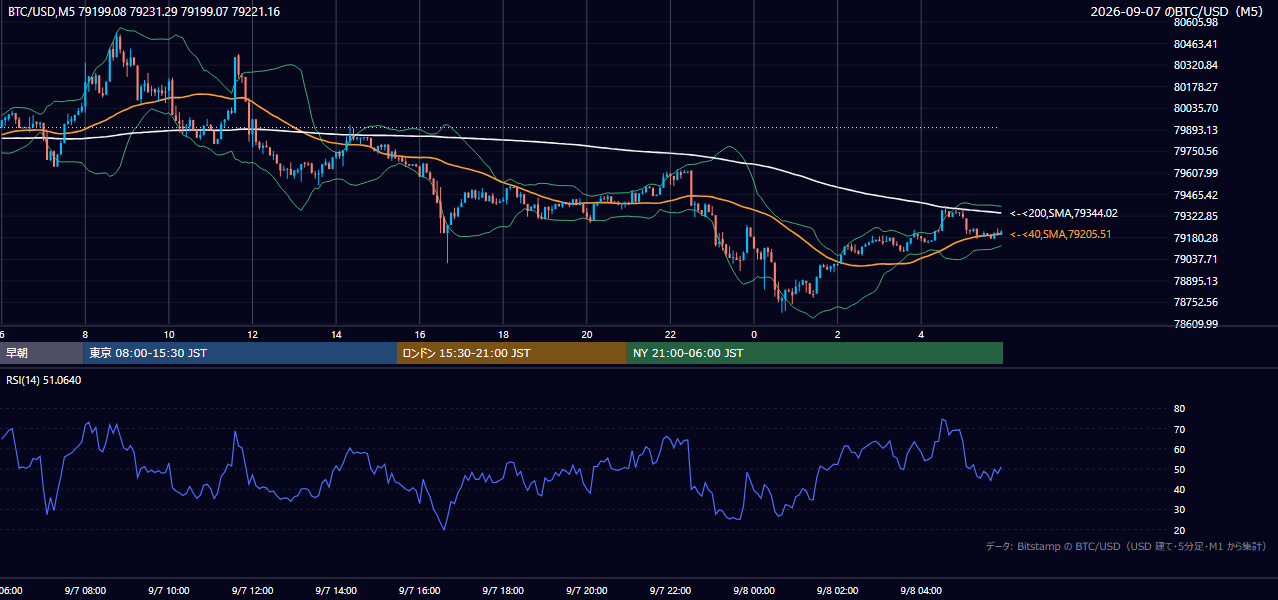This screenshot has width=1278, height=600.
Task: Click the 80605.98 price axis value
Action: click(x=1196, y=22)
